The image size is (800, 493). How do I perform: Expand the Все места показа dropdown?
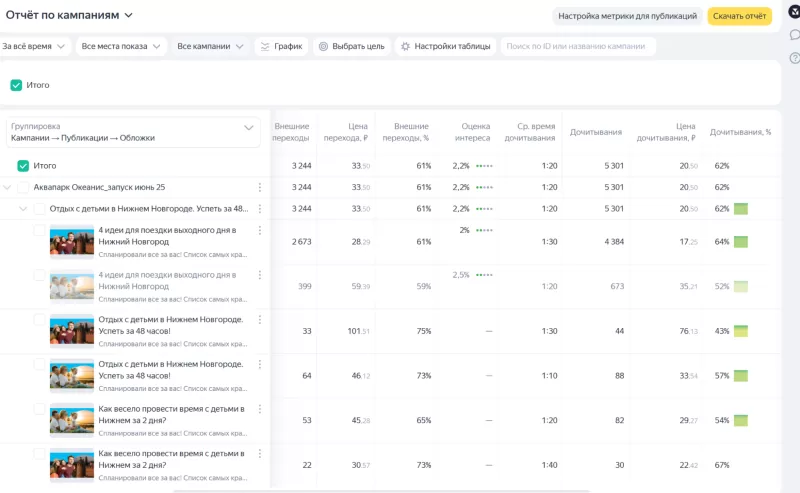coord(119,46)
